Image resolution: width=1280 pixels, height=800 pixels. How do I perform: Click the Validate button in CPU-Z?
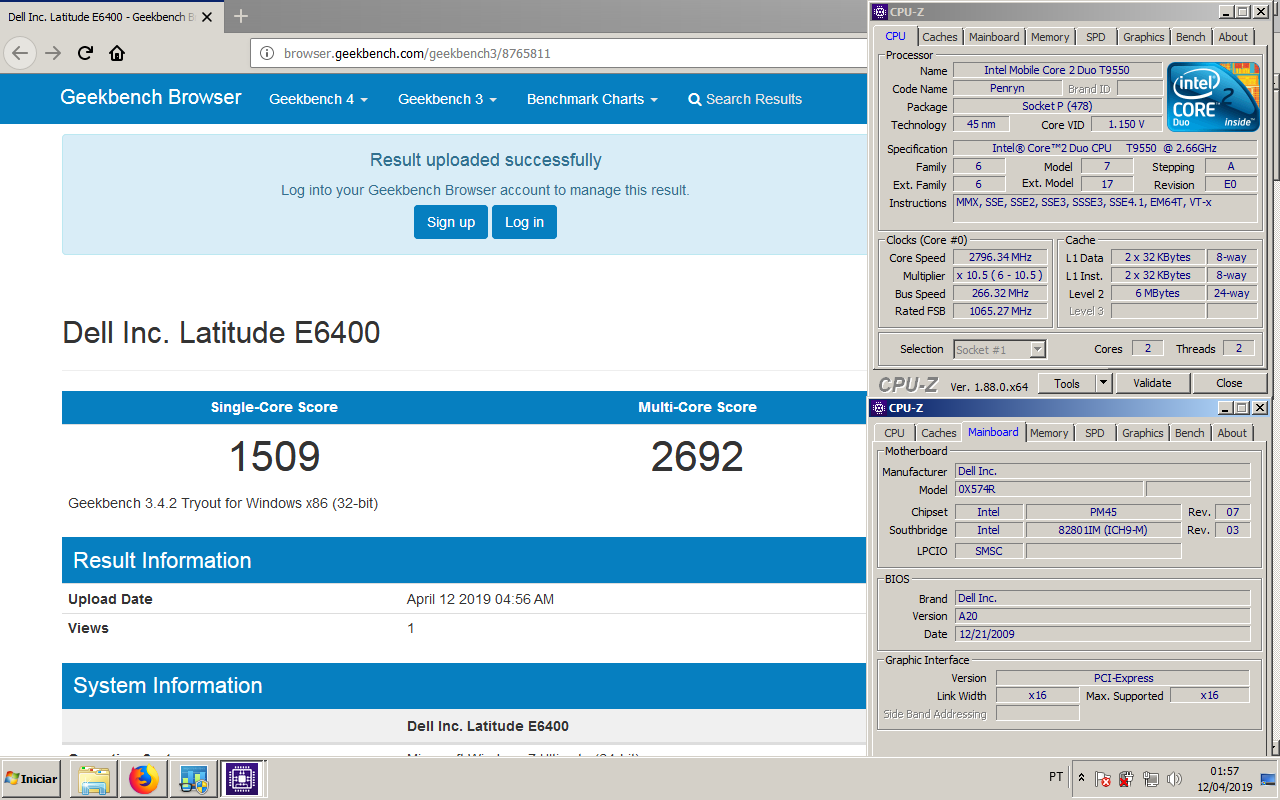[1151, 383]
